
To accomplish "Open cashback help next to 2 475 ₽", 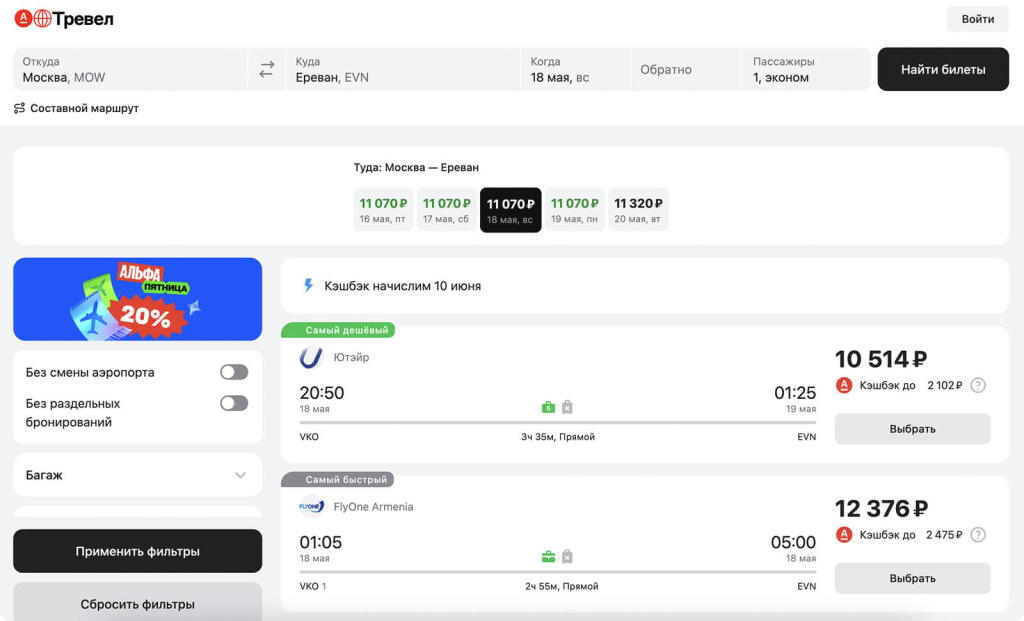I will (978, 535).
